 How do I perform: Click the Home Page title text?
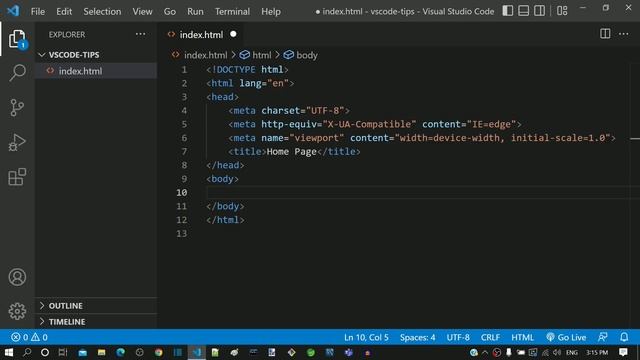[291, 151]
